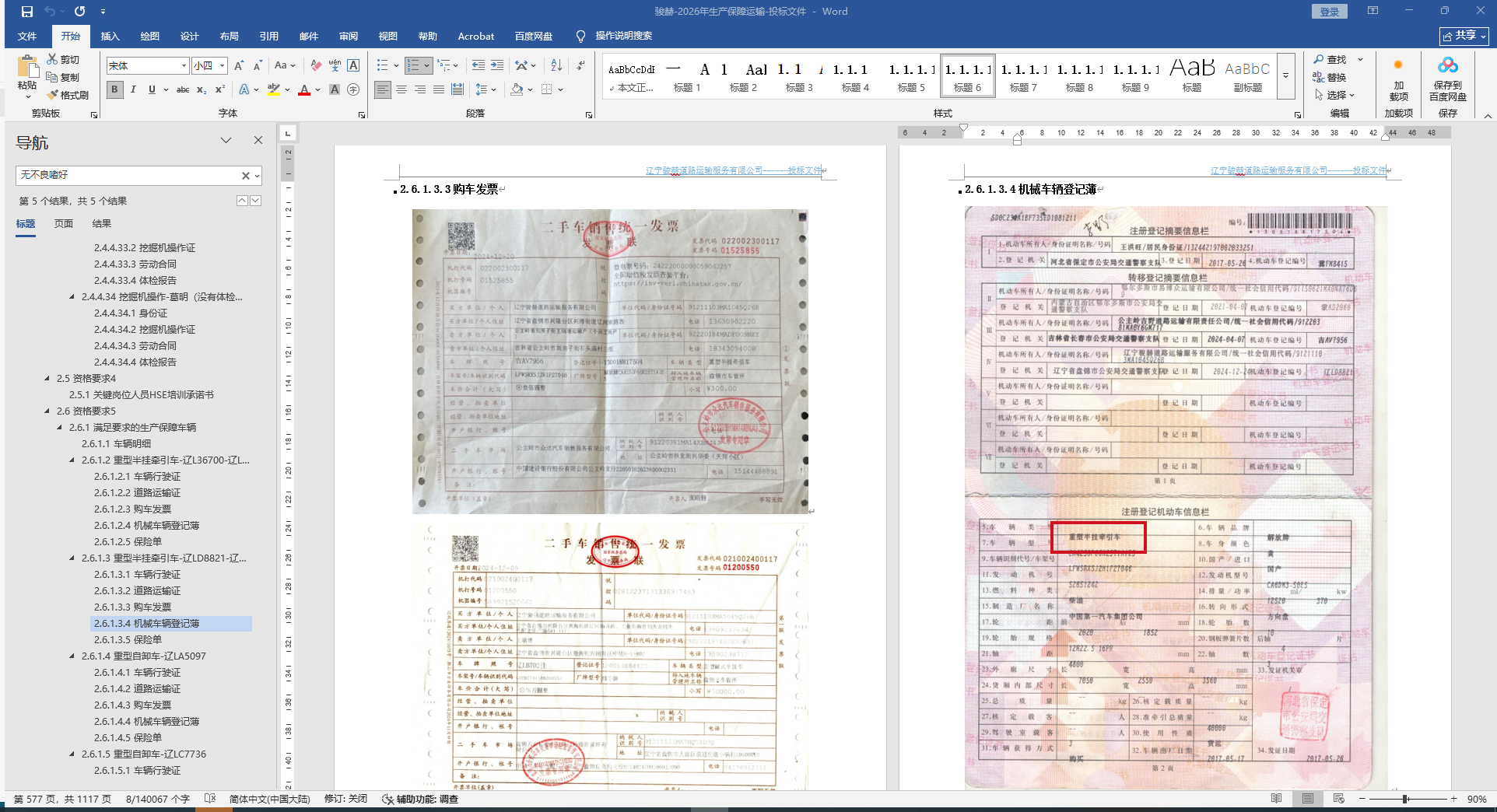
Task: Click the 复制 copy button
Action: 63,77
